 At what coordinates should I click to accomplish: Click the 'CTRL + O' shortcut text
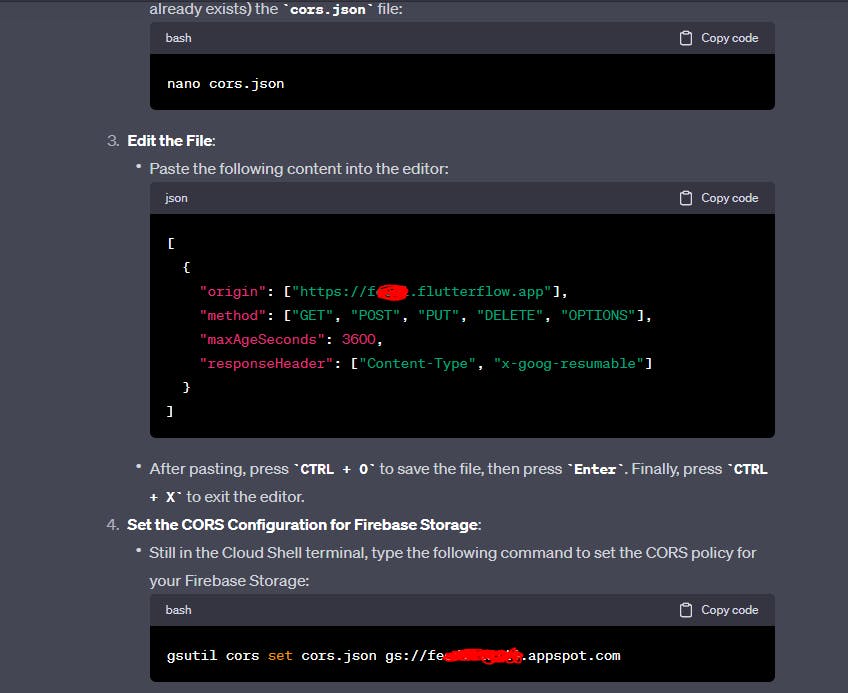coord(334,469)
